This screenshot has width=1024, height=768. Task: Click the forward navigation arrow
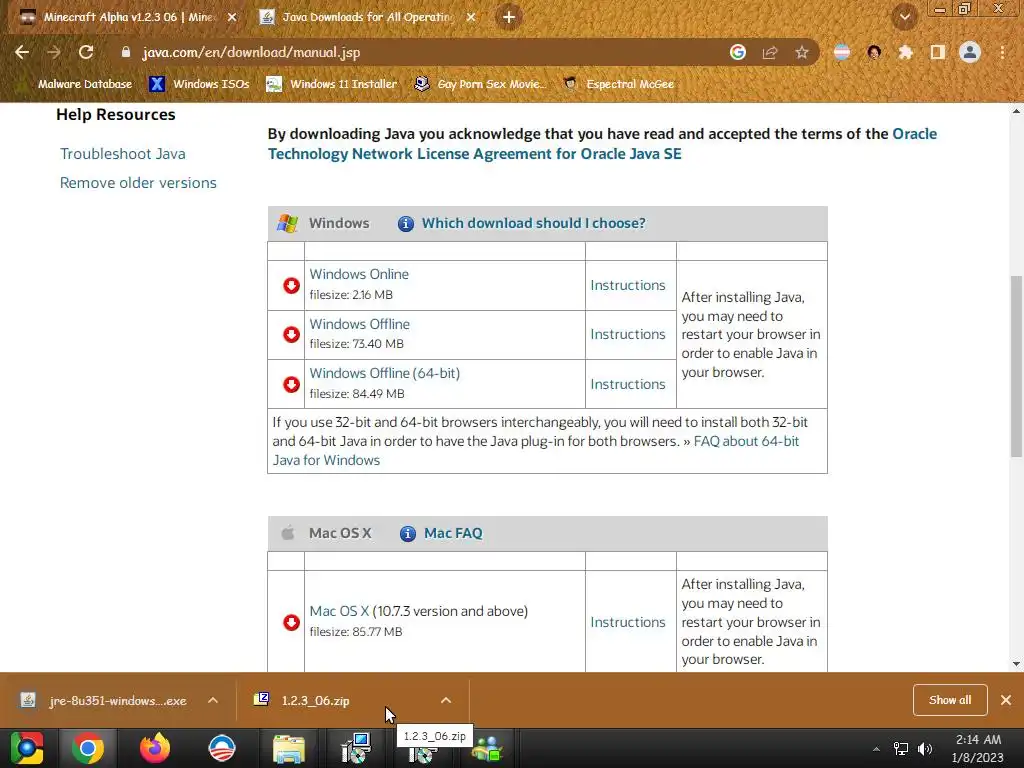point(54,52)
